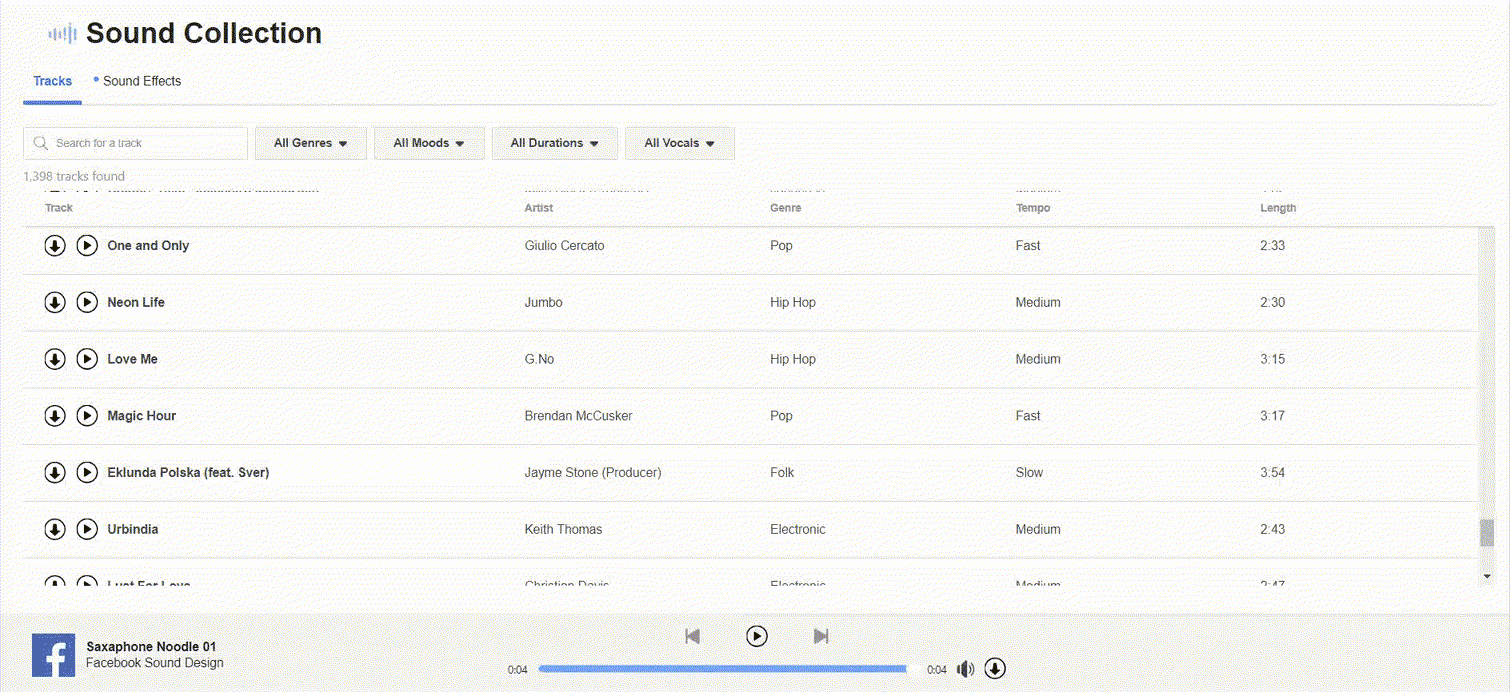The image size is (1510, 692).
Task: Click the Facebook logo thumbnail in player
Action: (x=53, y=655)
